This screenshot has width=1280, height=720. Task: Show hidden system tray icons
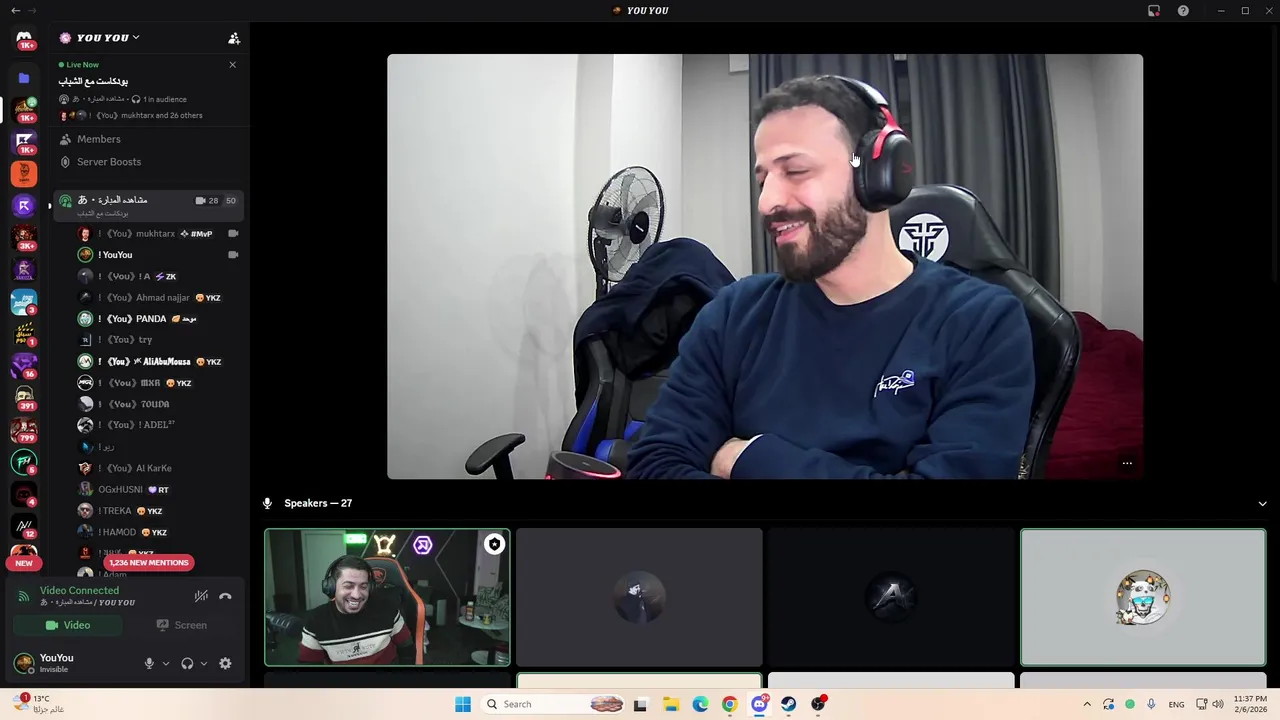1087,704
